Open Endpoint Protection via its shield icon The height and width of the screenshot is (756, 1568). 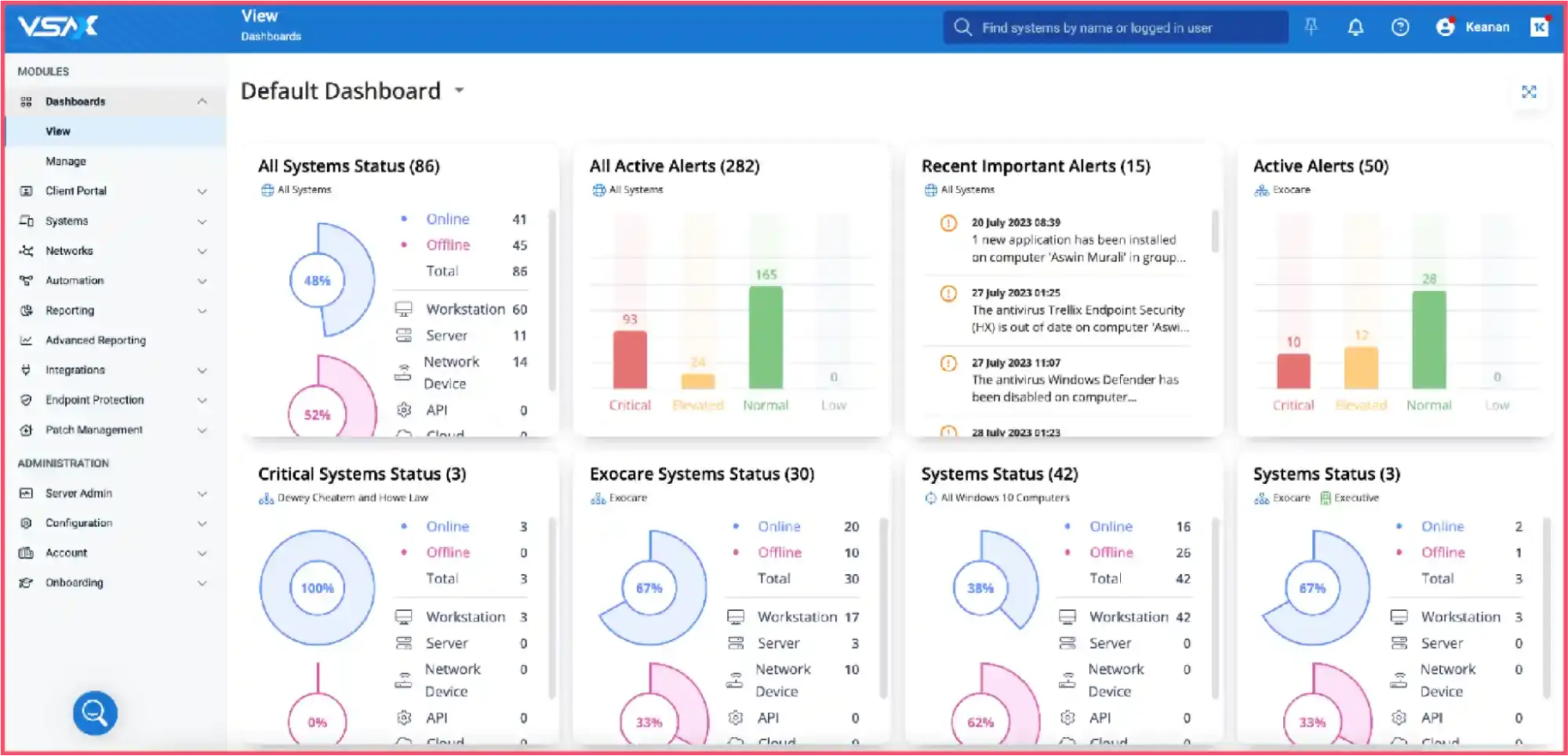point(27,400)
